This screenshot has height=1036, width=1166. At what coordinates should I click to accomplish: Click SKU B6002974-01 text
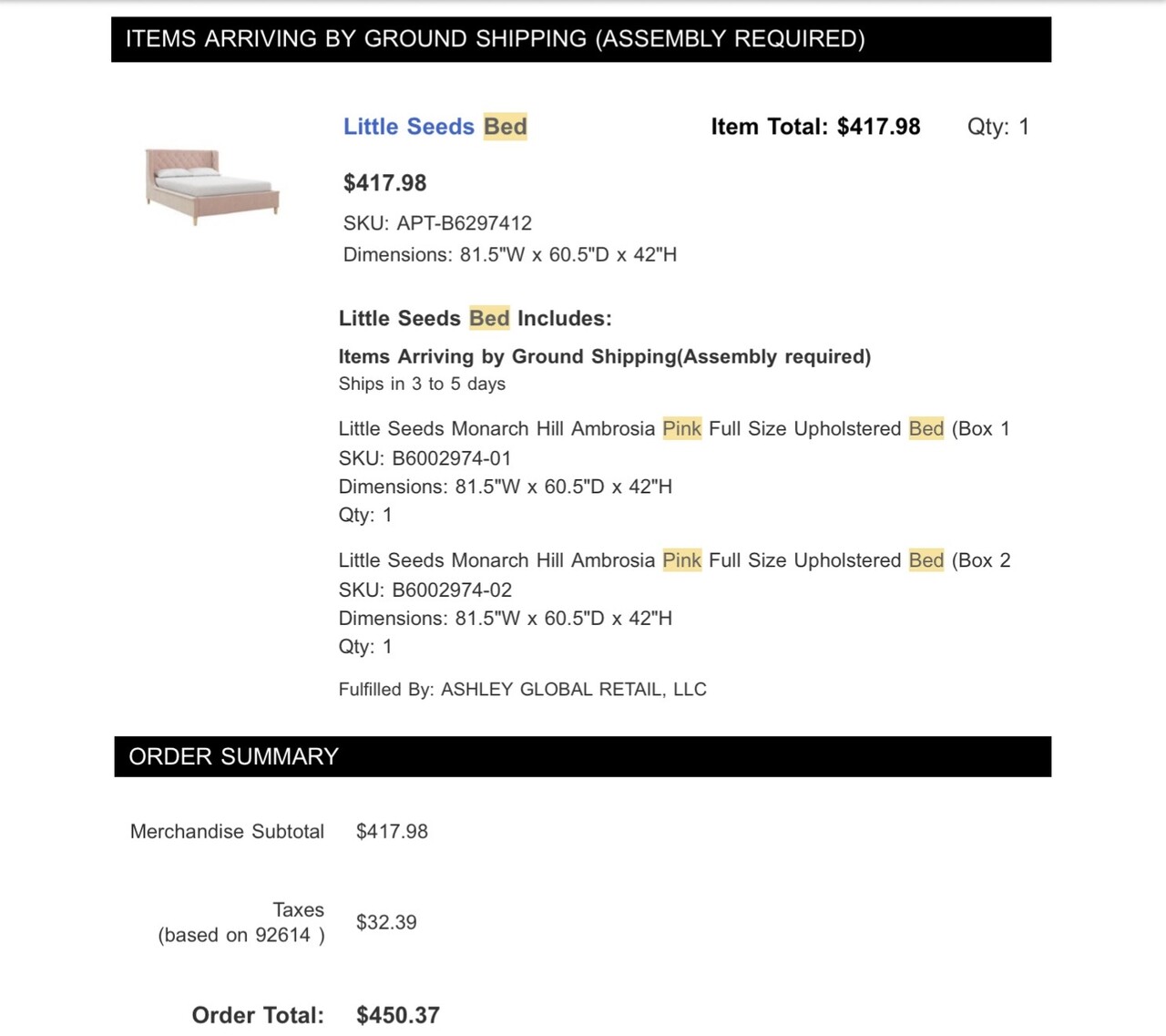tap(424, 458)
